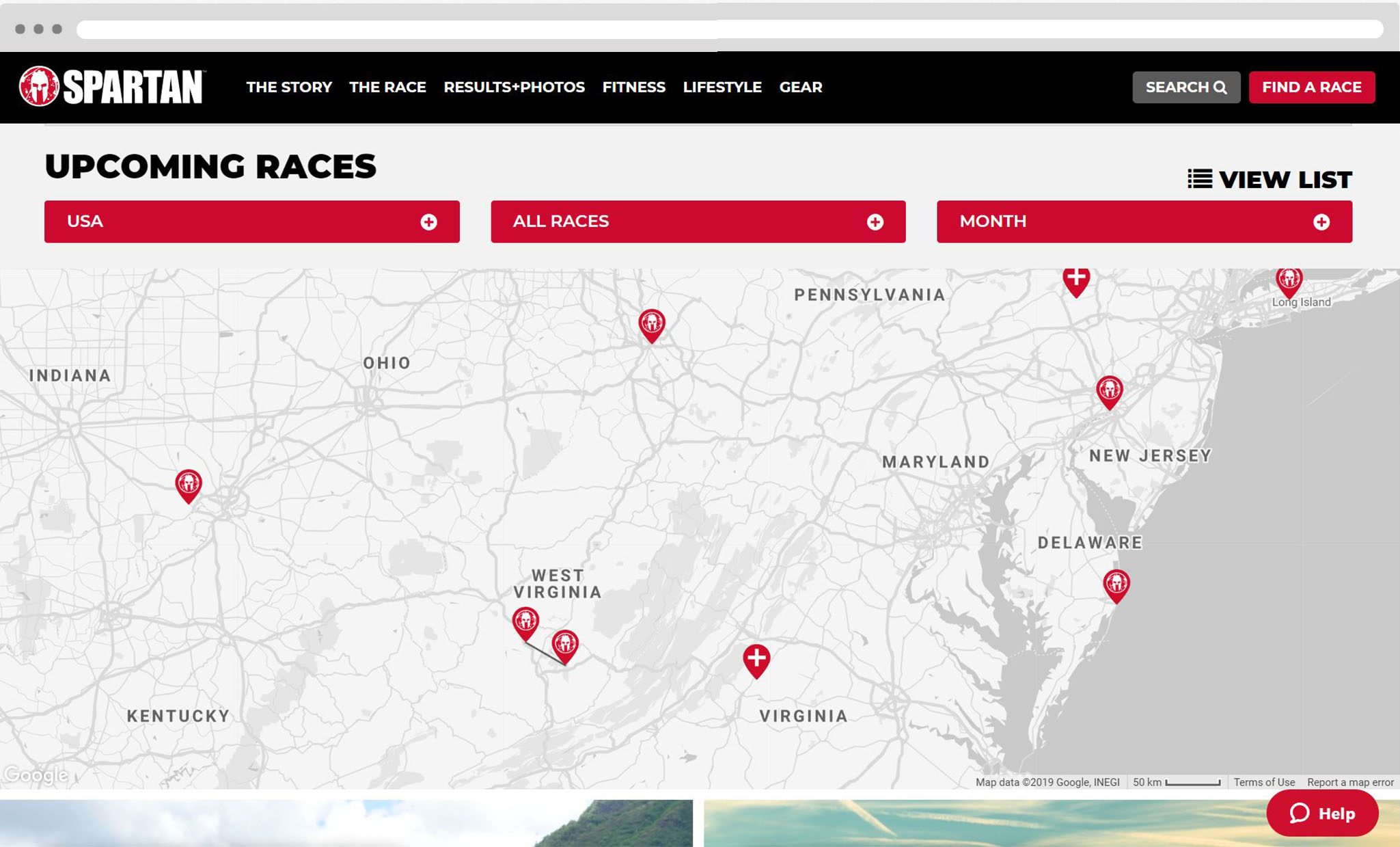
Task: Click the plus marker pin in northeast Pennsylvania
Action: point(1076,280)
